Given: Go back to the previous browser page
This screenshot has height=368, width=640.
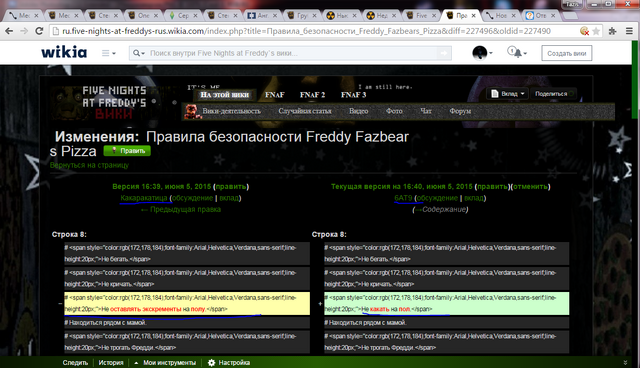Looking at the screenshot, I should (x=9, y=31).
